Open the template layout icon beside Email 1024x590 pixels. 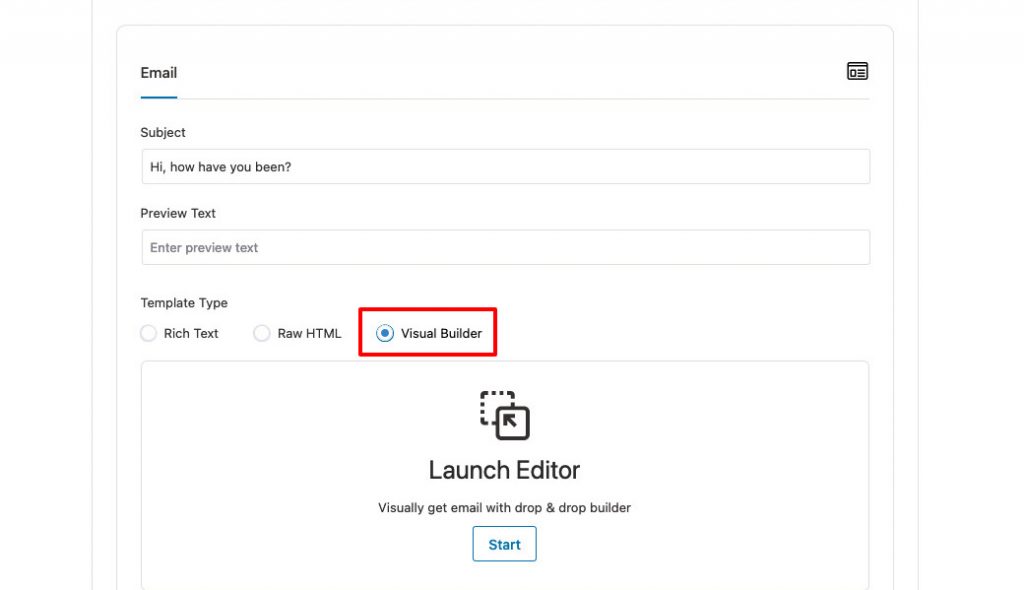pos(857,71)
